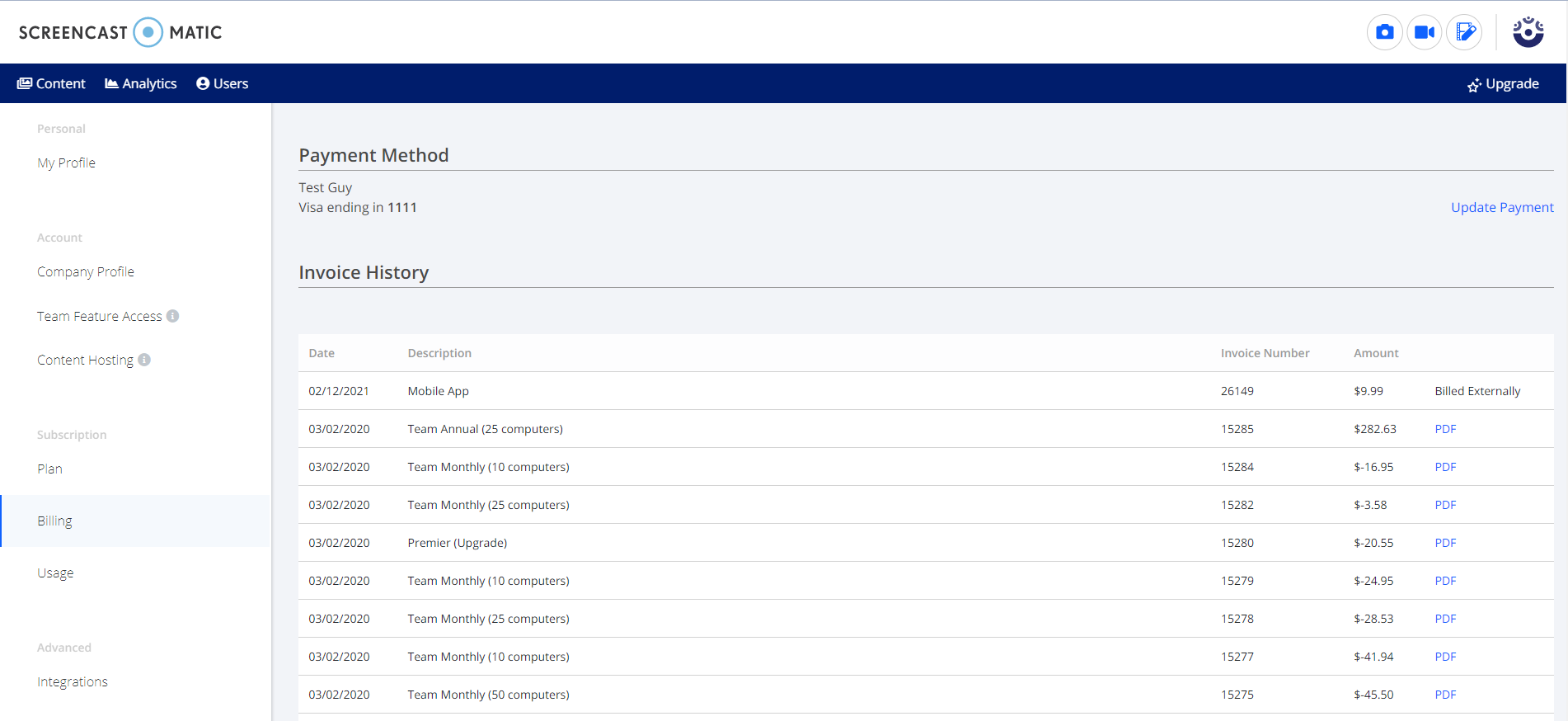Viewport: 1568px width, 721px height.
Task: Click the $282.63 amount
Action: click(x=1375, y=429)
